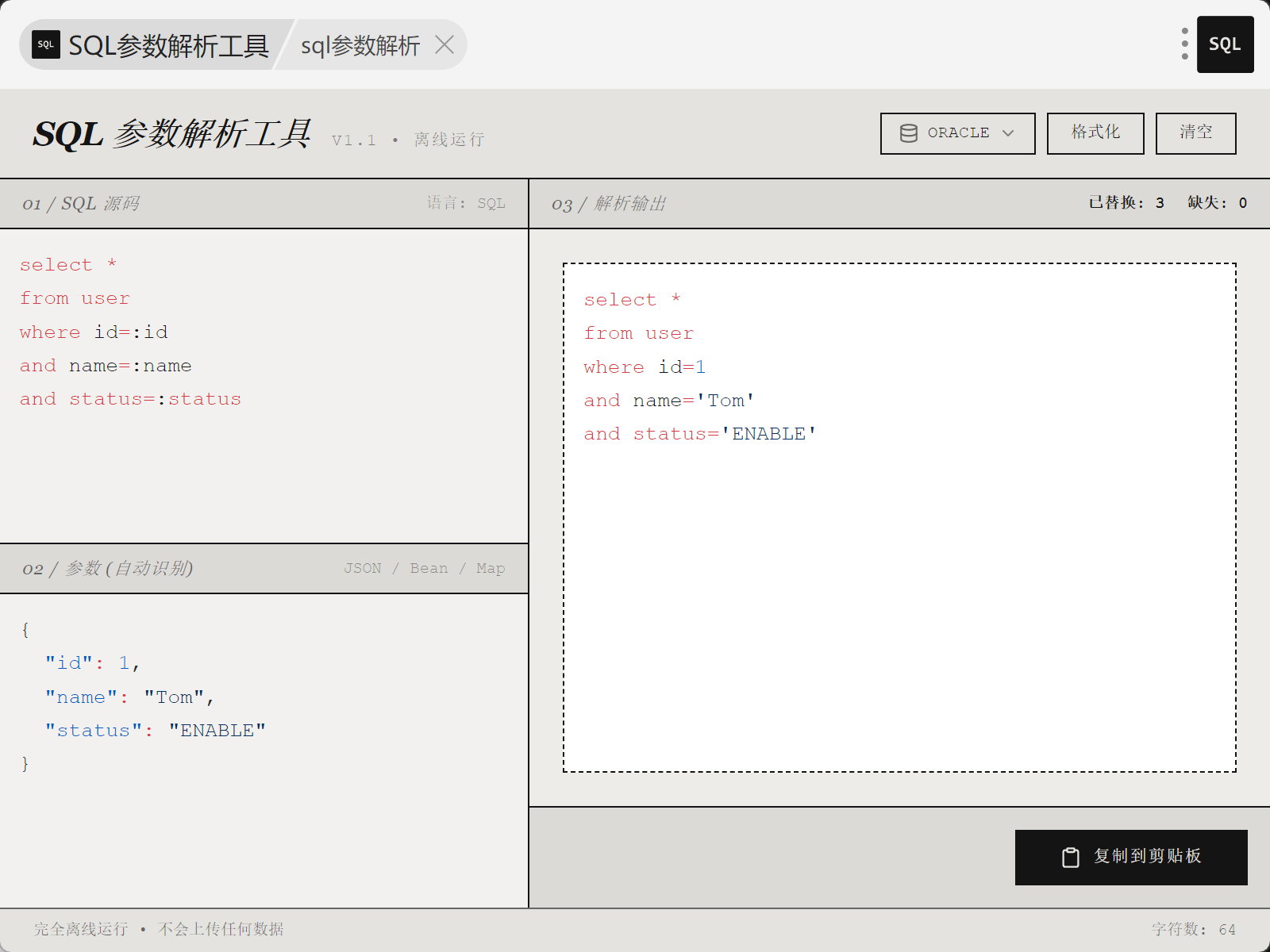Click the small SQL favicon in first tab
Viewport: 1270px width, 952px height.
pyautogui.click(x=46, y=45)
